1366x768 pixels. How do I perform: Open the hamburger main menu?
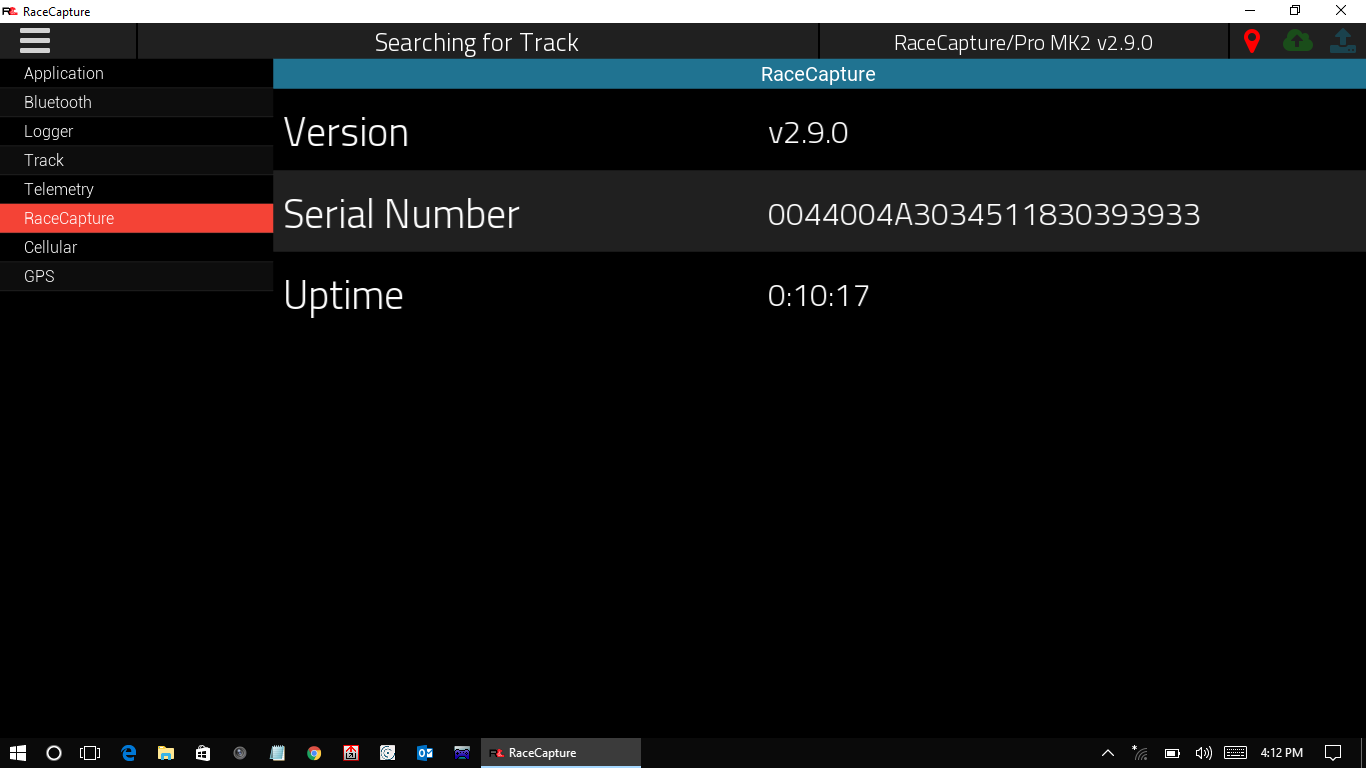click(35, 41)
